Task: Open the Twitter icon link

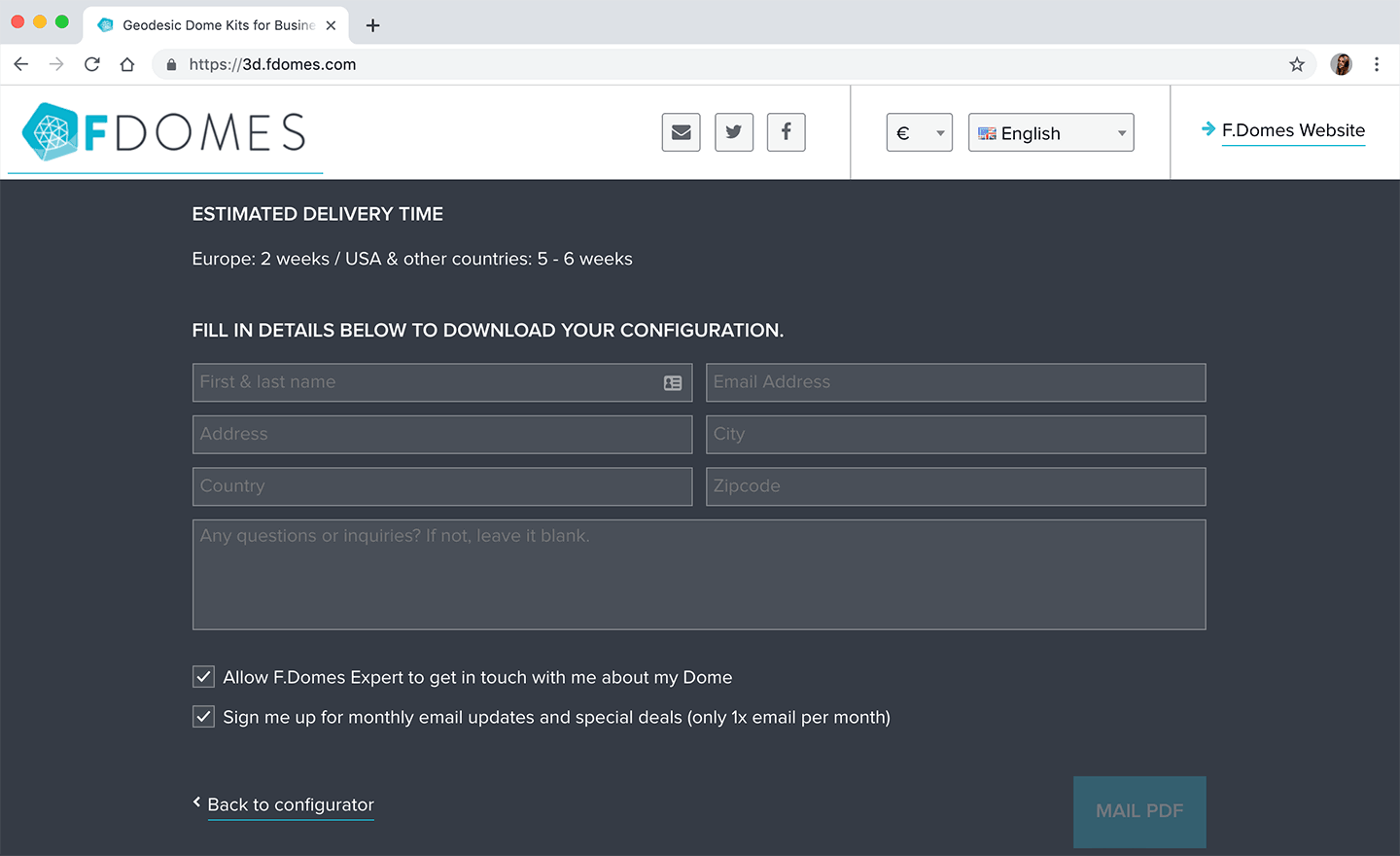Action: point(734,132)
